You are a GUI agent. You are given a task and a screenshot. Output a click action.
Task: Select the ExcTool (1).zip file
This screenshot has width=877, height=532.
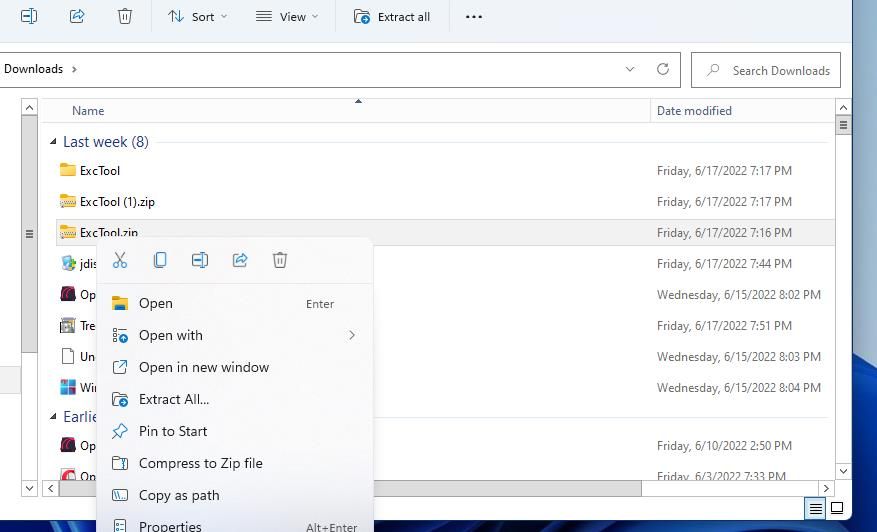click(117, 201)
